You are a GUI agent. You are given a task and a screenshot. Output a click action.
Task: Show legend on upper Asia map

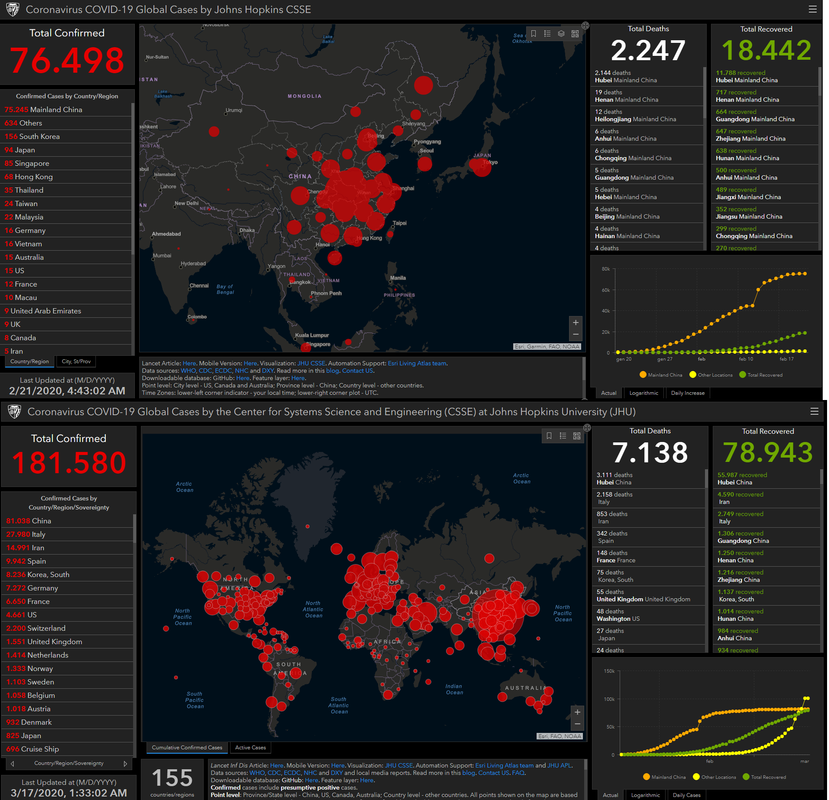[x=547, y=34]
